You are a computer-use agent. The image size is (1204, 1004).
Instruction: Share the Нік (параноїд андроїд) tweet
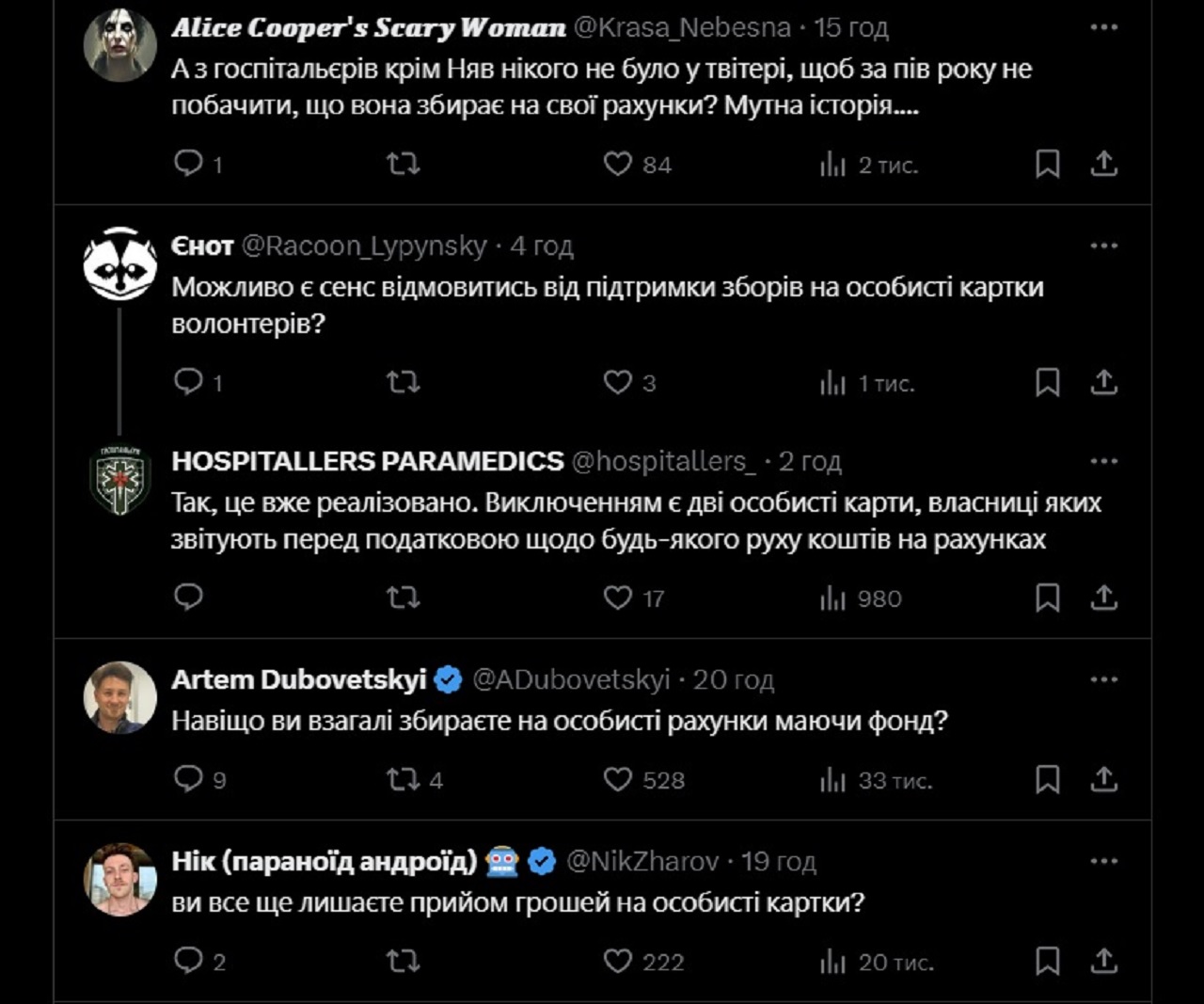[1103, 961]
